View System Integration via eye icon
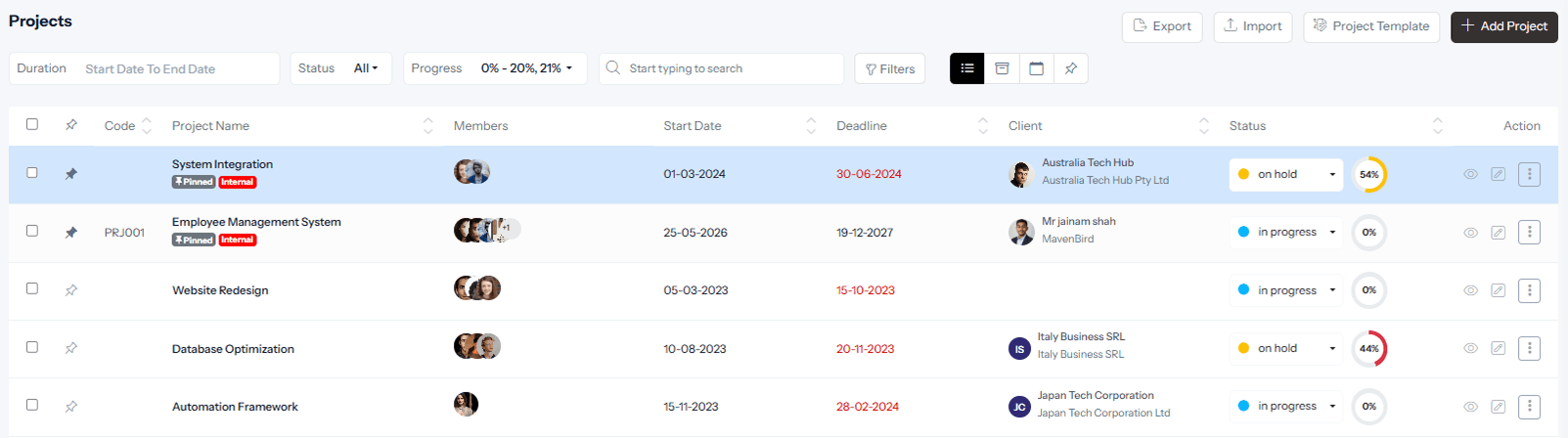Viewport: 1568px width, 438px height. (x=1470, y=174)
